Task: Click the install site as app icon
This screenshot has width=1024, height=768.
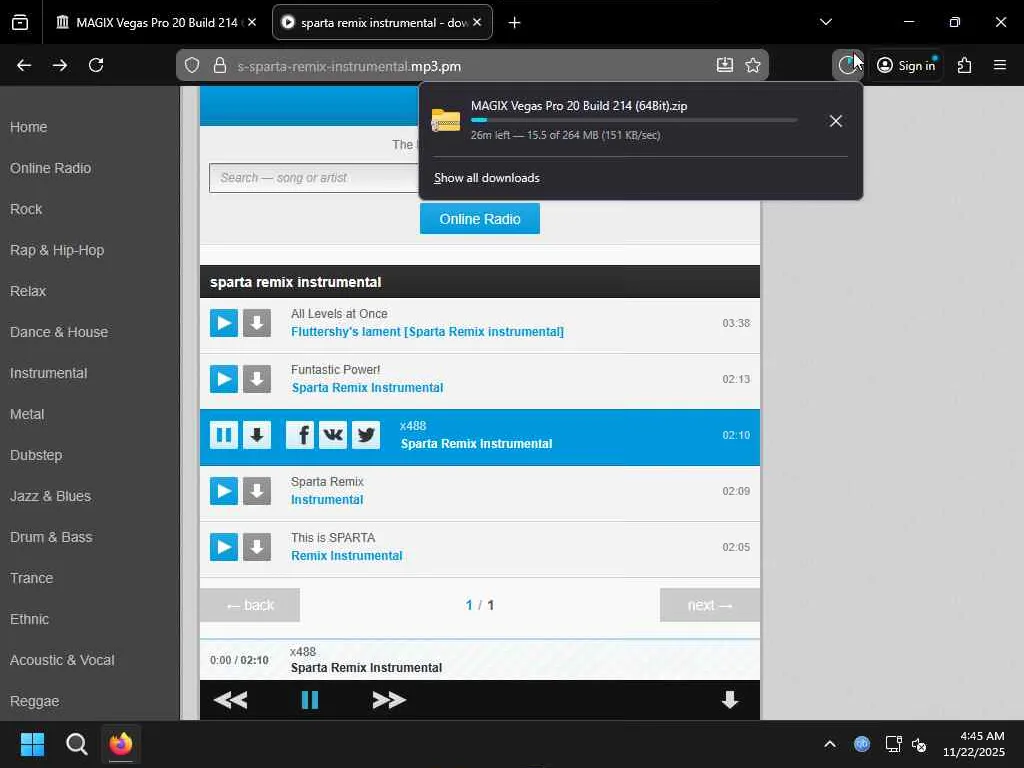Action: (x=725, y=65)
